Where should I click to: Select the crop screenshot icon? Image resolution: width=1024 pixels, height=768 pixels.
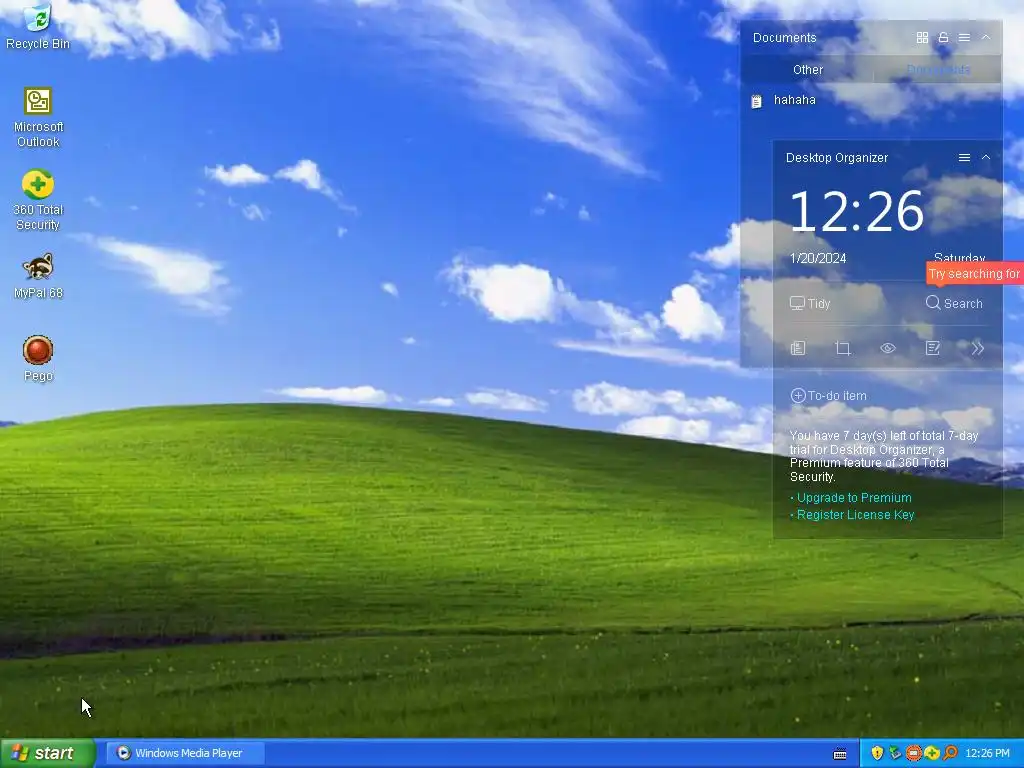(x=843, y=349)
